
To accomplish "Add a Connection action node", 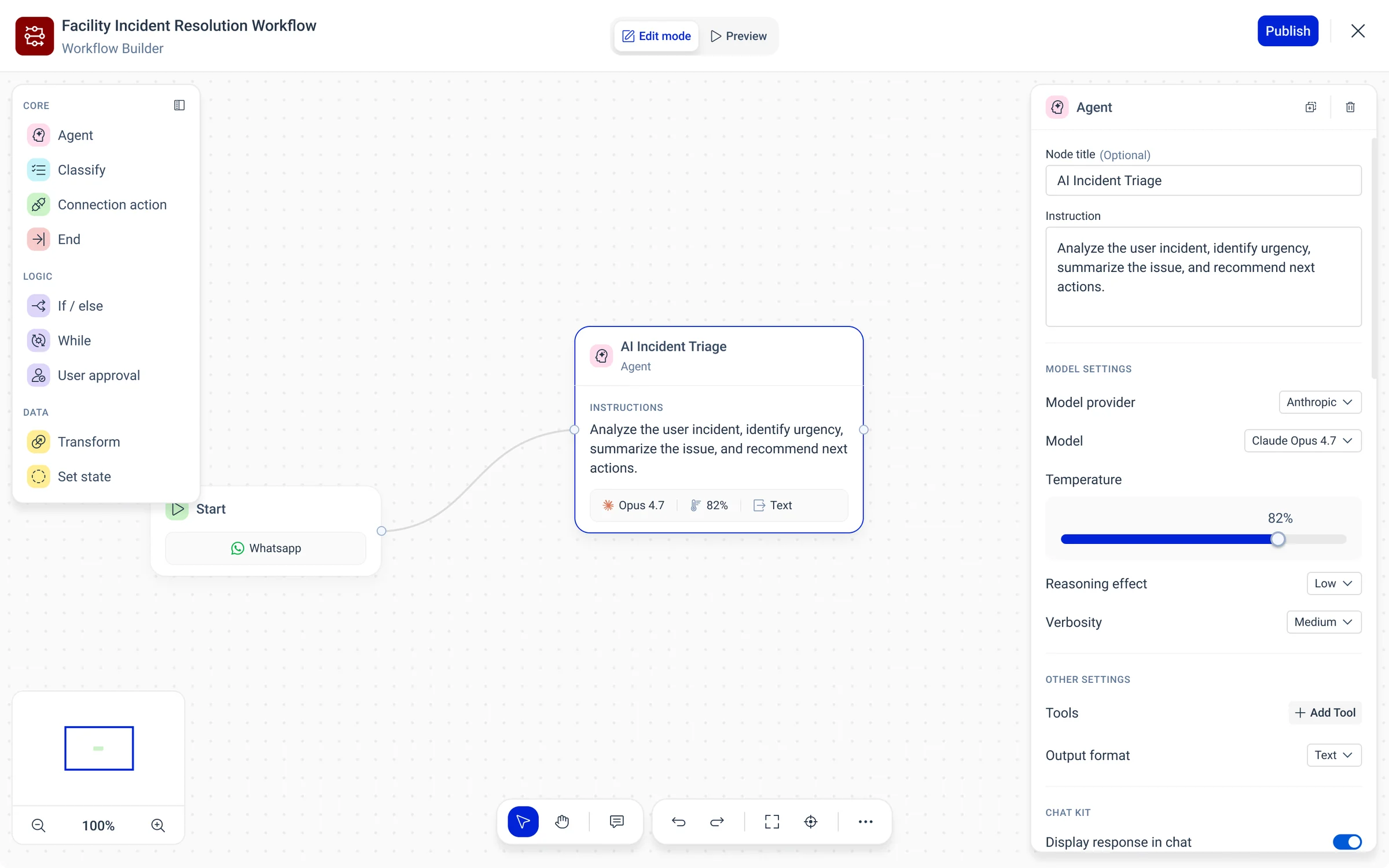I will coord(106,204).
